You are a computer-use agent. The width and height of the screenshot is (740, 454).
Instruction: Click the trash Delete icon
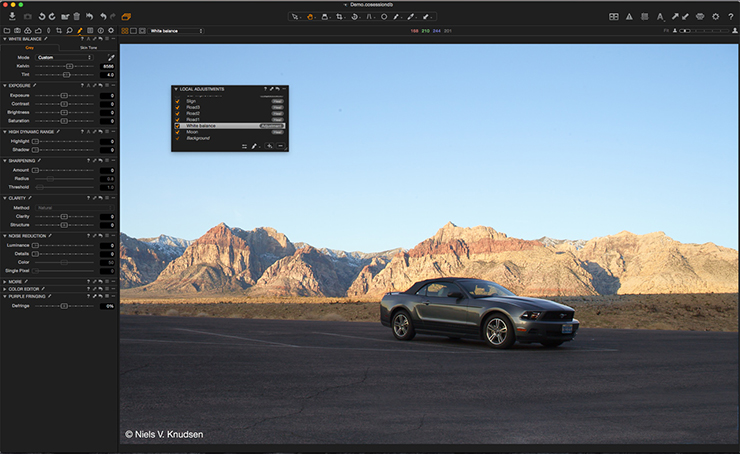[76, 17]
